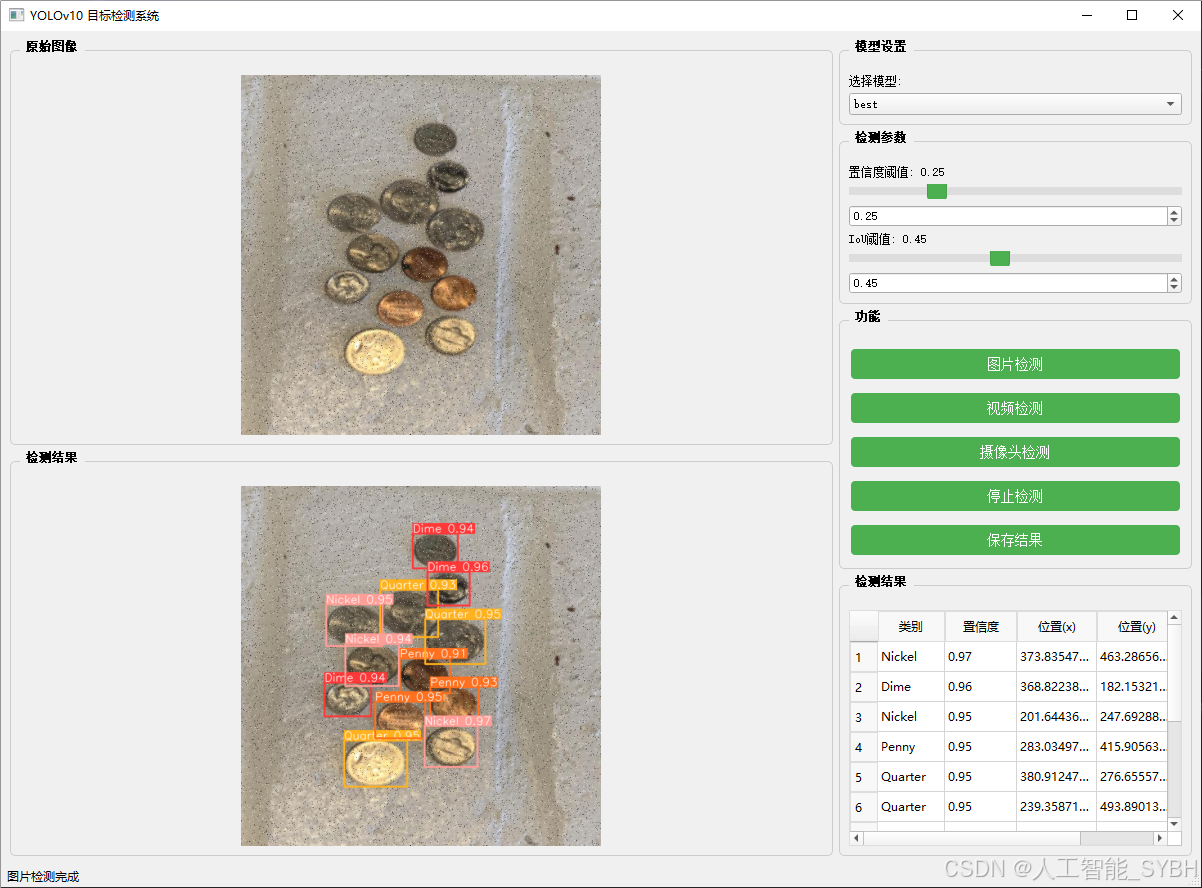1202x888 pixels.
Task: Click the 182.15321 position cell
Action: 1132,687
